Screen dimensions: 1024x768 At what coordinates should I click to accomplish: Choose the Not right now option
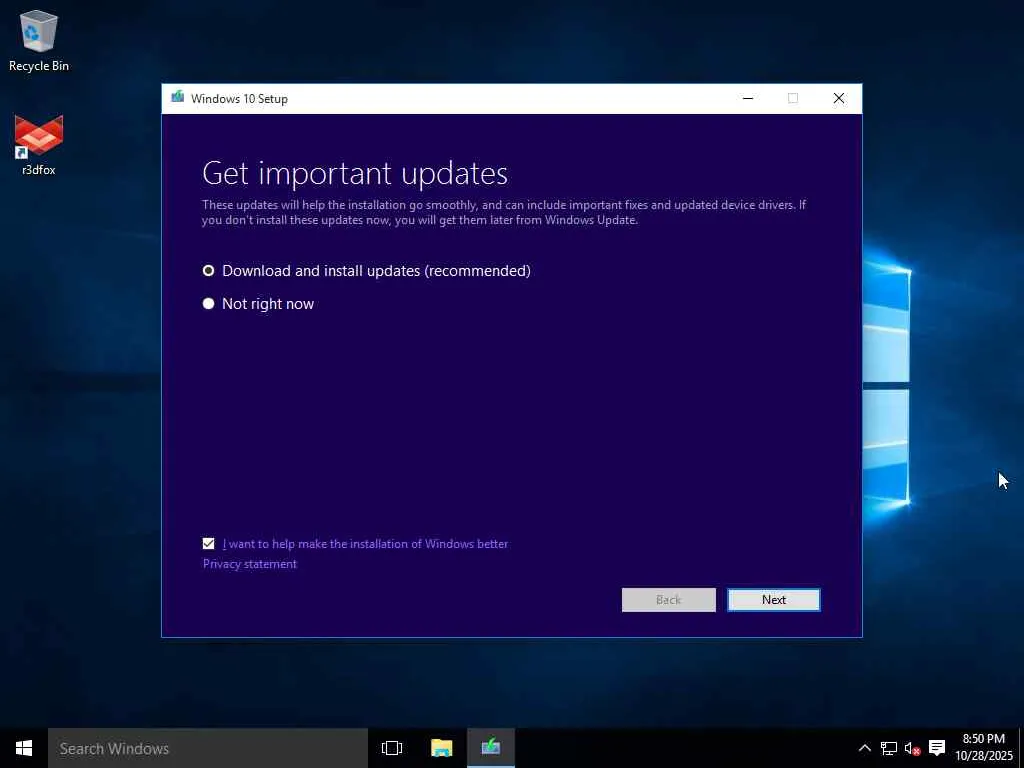pos(208,304)
